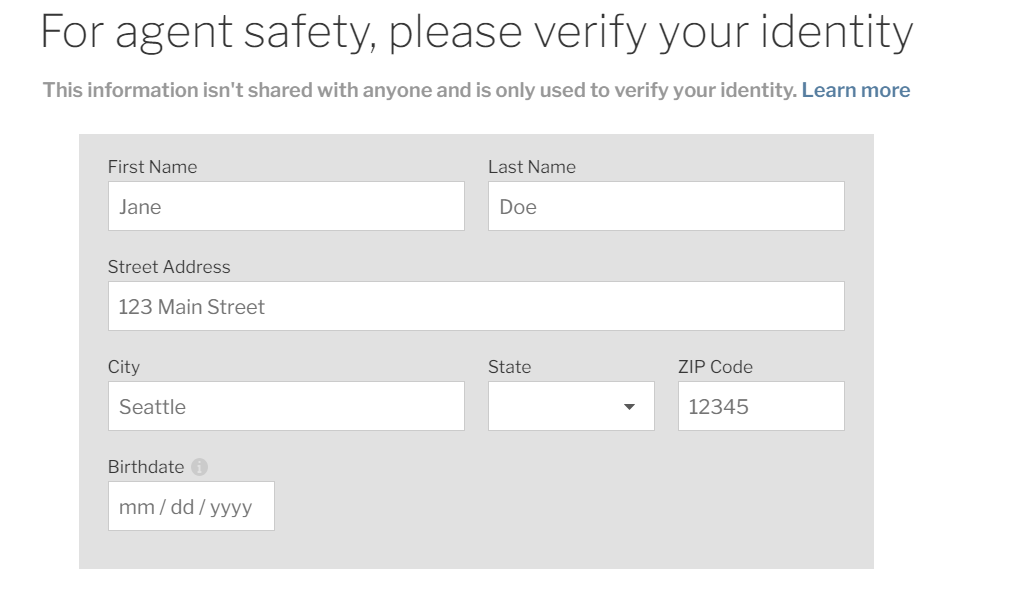Click the City label above Seattle field
The height and width of the screenshot is (614, 1014).
pyautogui.click(x=124, y=367)
